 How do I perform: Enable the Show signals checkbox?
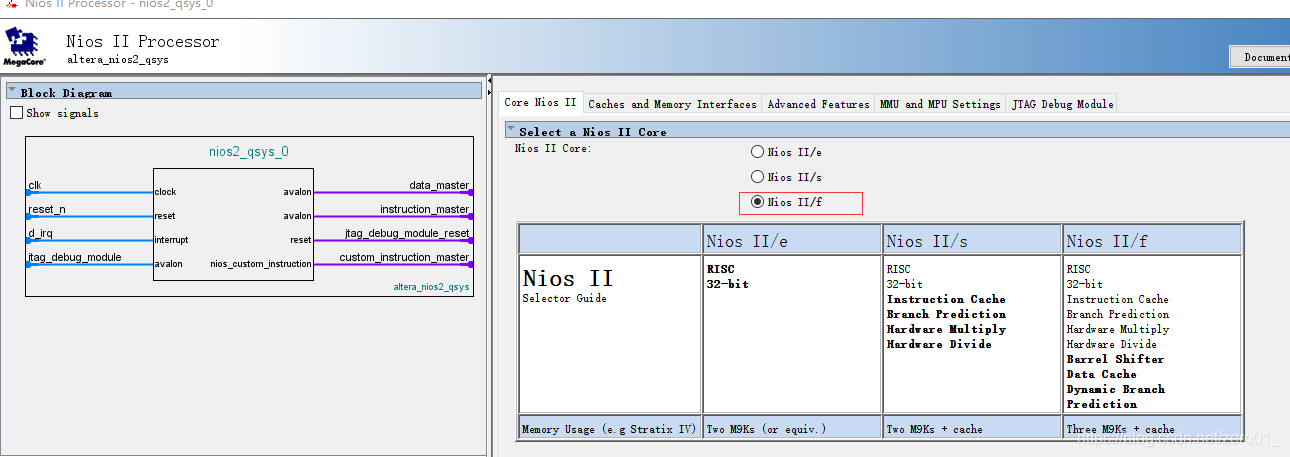(16, 113)
